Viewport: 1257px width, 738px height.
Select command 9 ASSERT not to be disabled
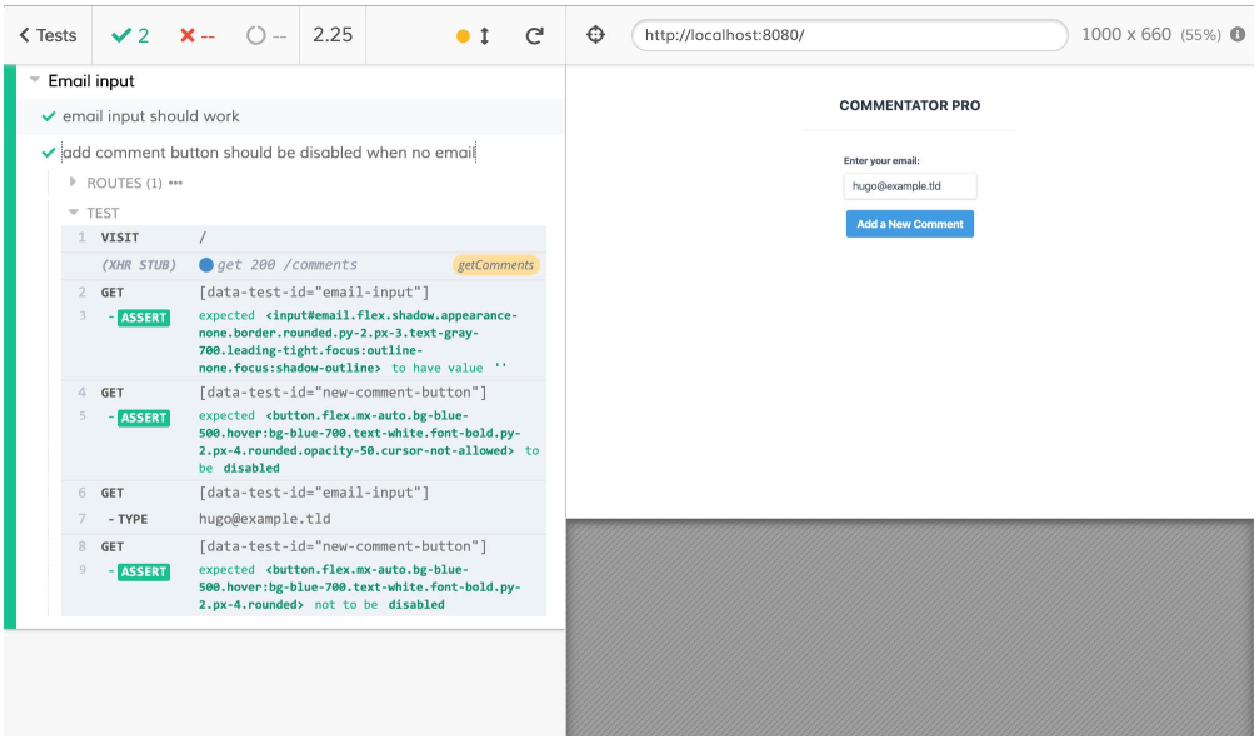point(303,588)
